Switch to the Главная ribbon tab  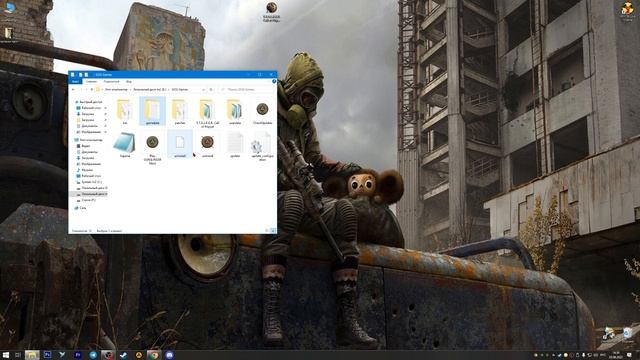tap(91, 82)
